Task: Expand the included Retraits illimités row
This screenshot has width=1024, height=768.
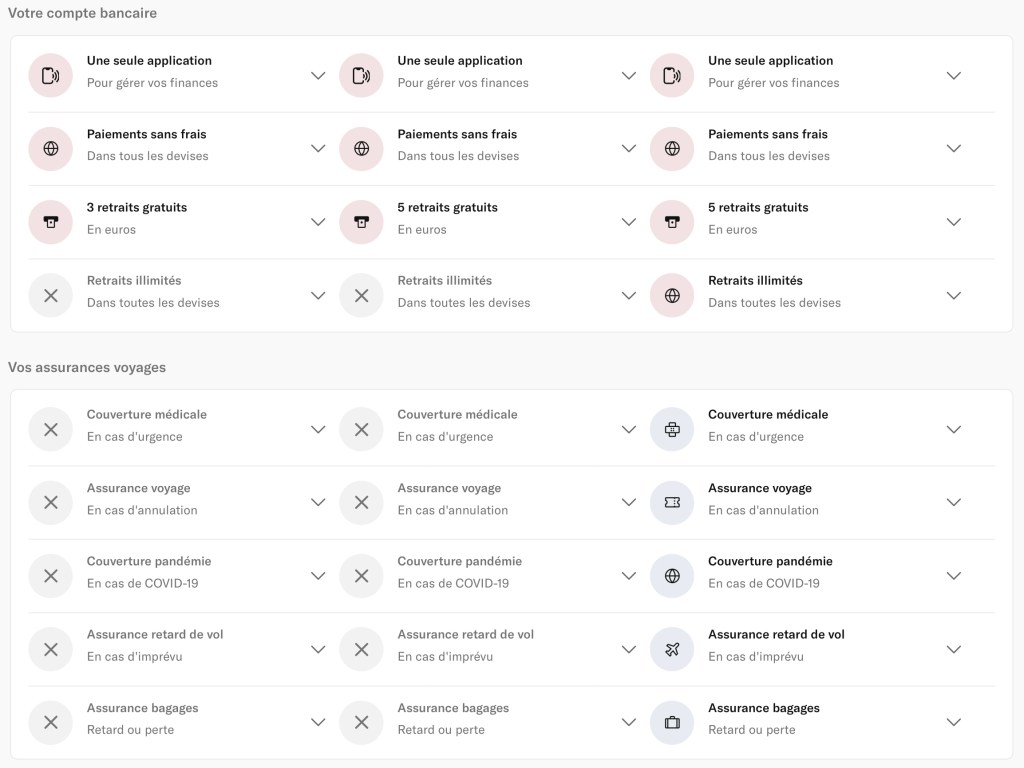Action: coord(954,295)
